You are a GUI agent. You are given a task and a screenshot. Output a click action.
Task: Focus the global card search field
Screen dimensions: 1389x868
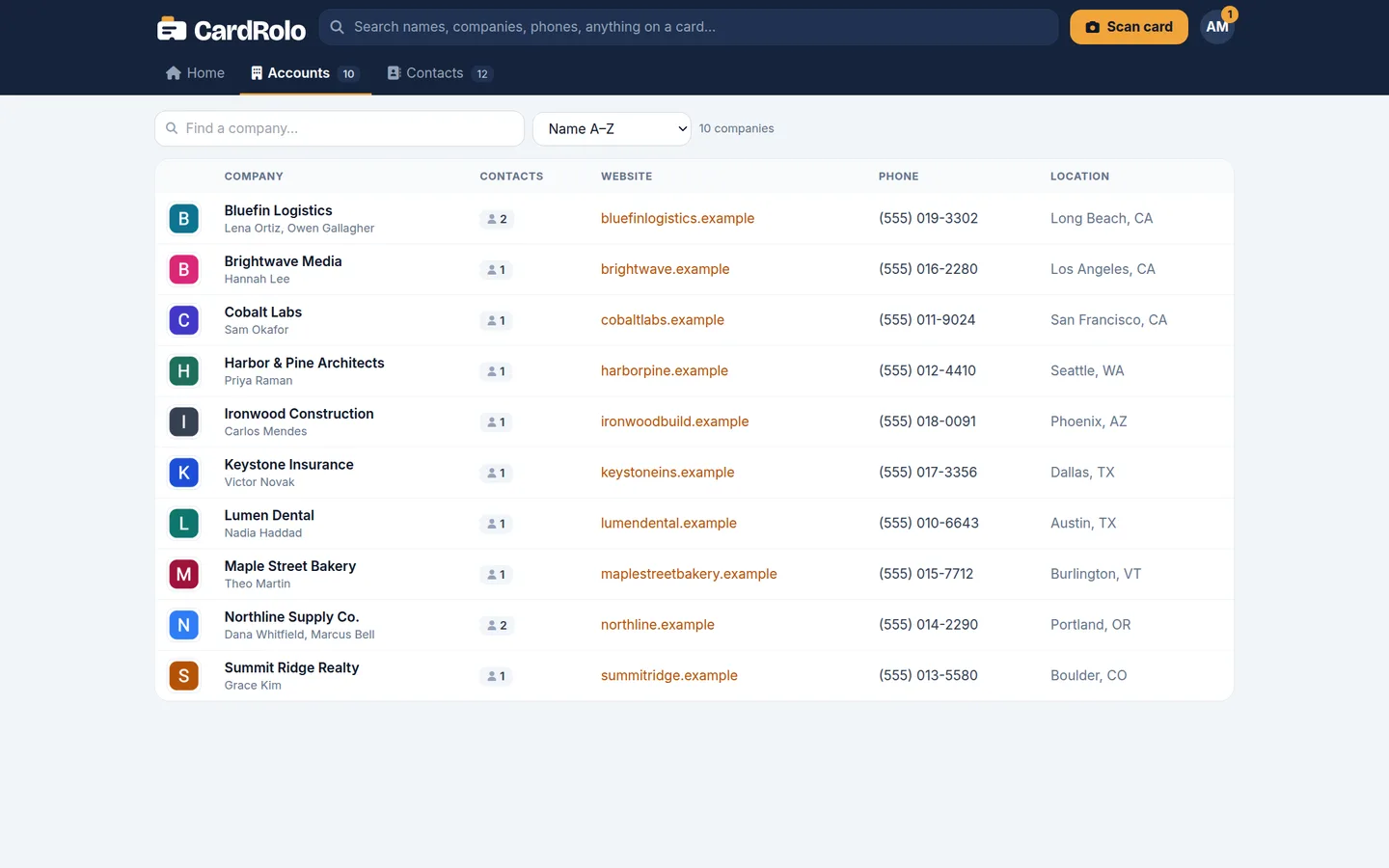(x=689, y=27)
